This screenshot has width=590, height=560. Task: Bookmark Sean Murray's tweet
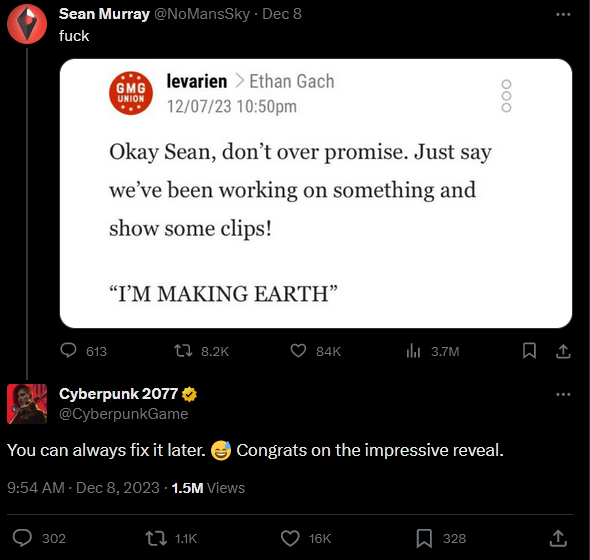(529, 351)
